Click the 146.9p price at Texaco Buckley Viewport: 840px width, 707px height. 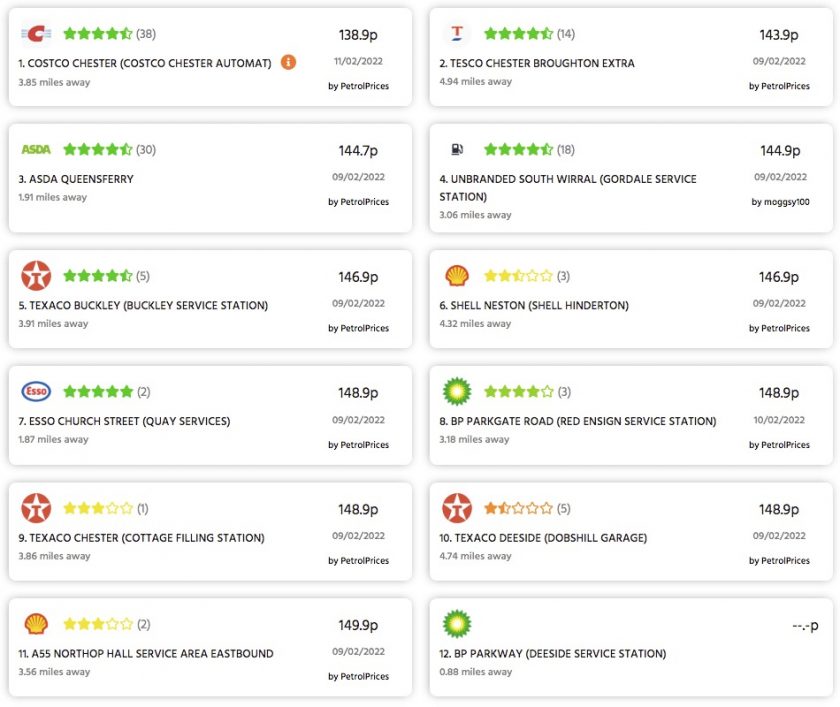click(x=358, y=277)
